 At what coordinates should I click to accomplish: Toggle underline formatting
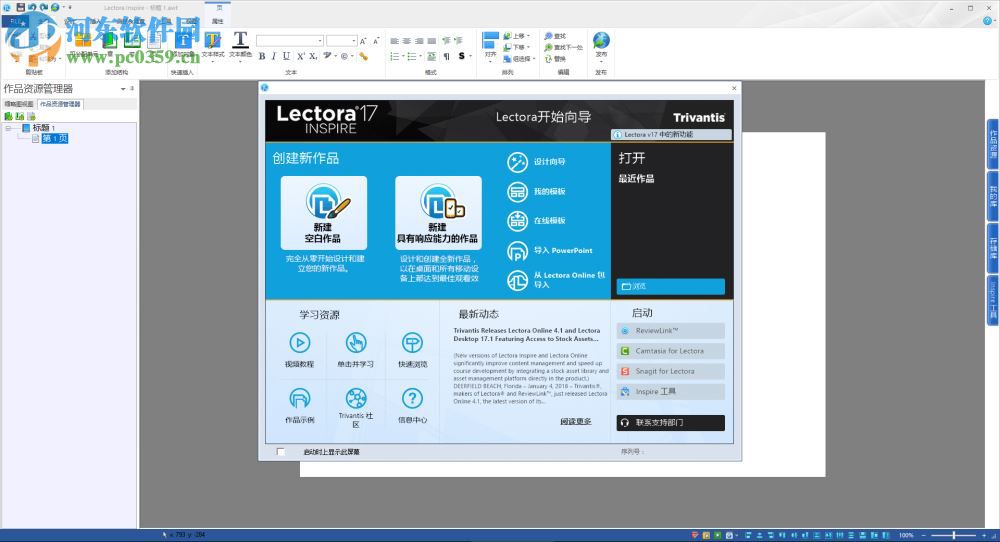(286, 57)
